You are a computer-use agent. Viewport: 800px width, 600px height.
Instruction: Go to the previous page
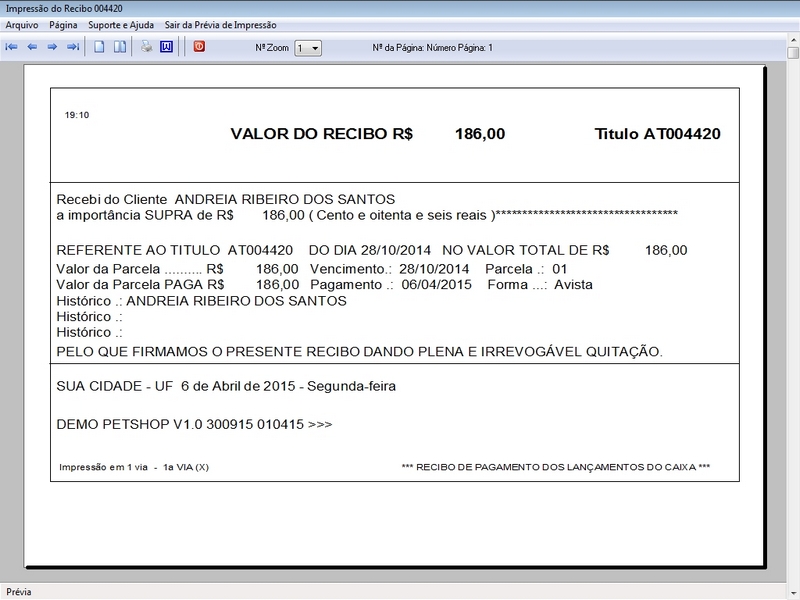33,45
